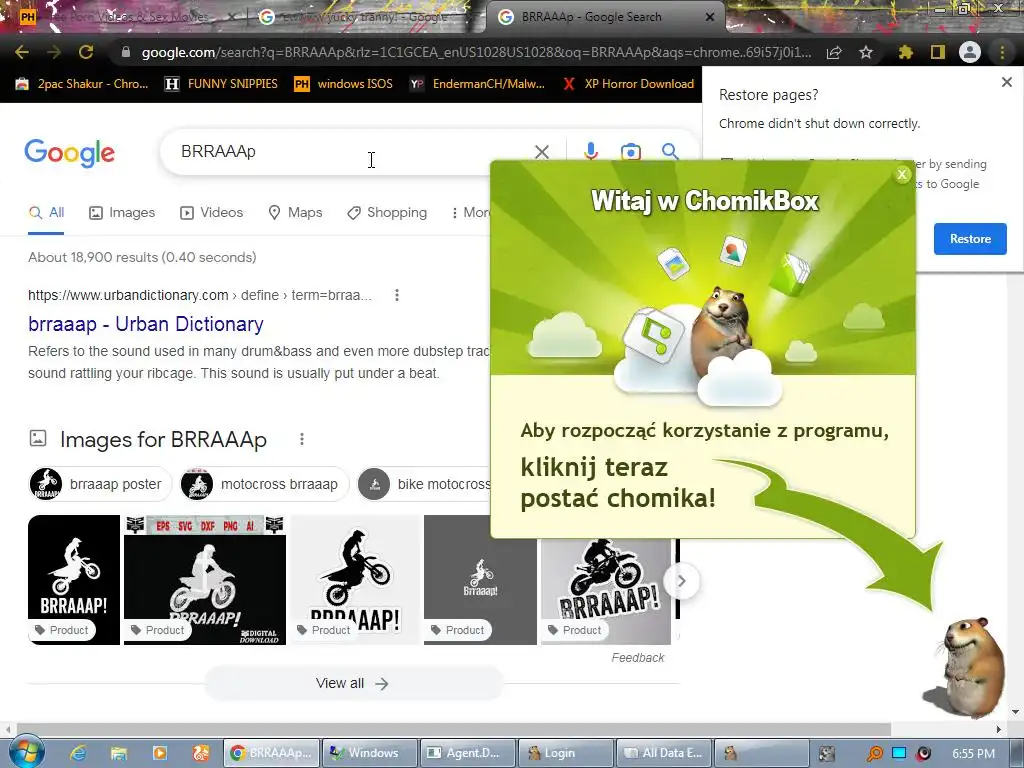This screenshot has height=768, width=1024.
Task: Go back with the browser back arrow
Action: pos(22,52)
